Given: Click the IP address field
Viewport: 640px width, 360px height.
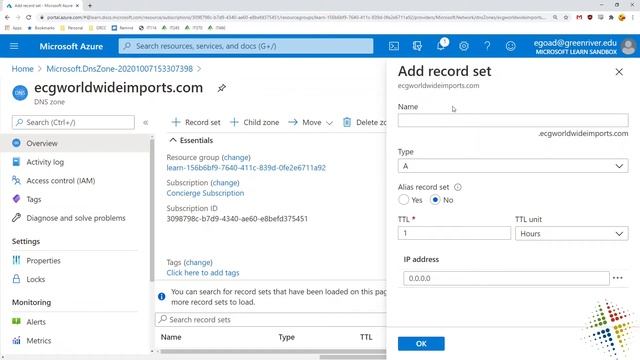Looking at the screenshot, I should click(506, 278).
